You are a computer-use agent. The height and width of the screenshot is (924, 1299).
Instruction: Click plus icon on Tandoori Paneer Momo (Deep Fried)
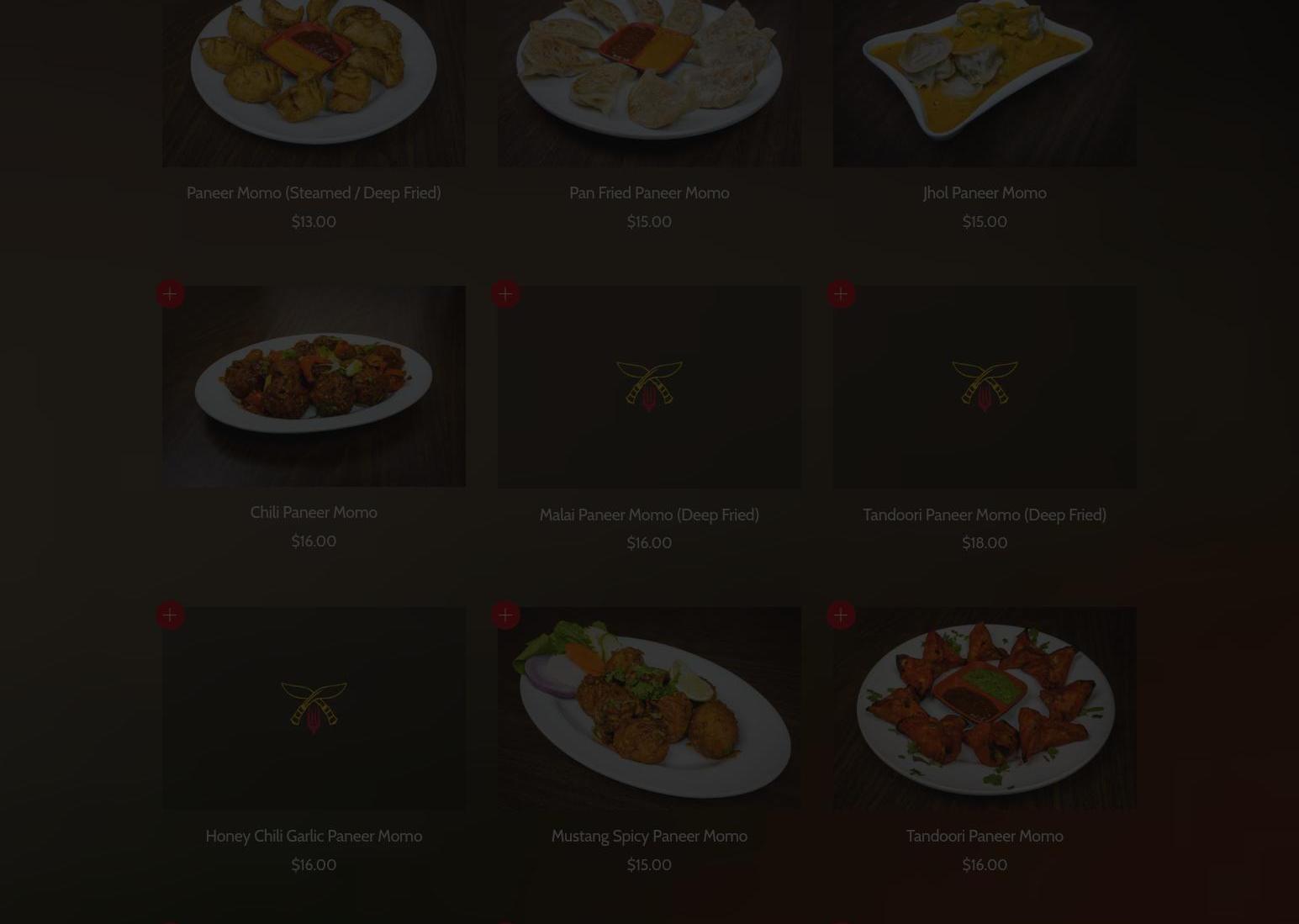[841, 293]
